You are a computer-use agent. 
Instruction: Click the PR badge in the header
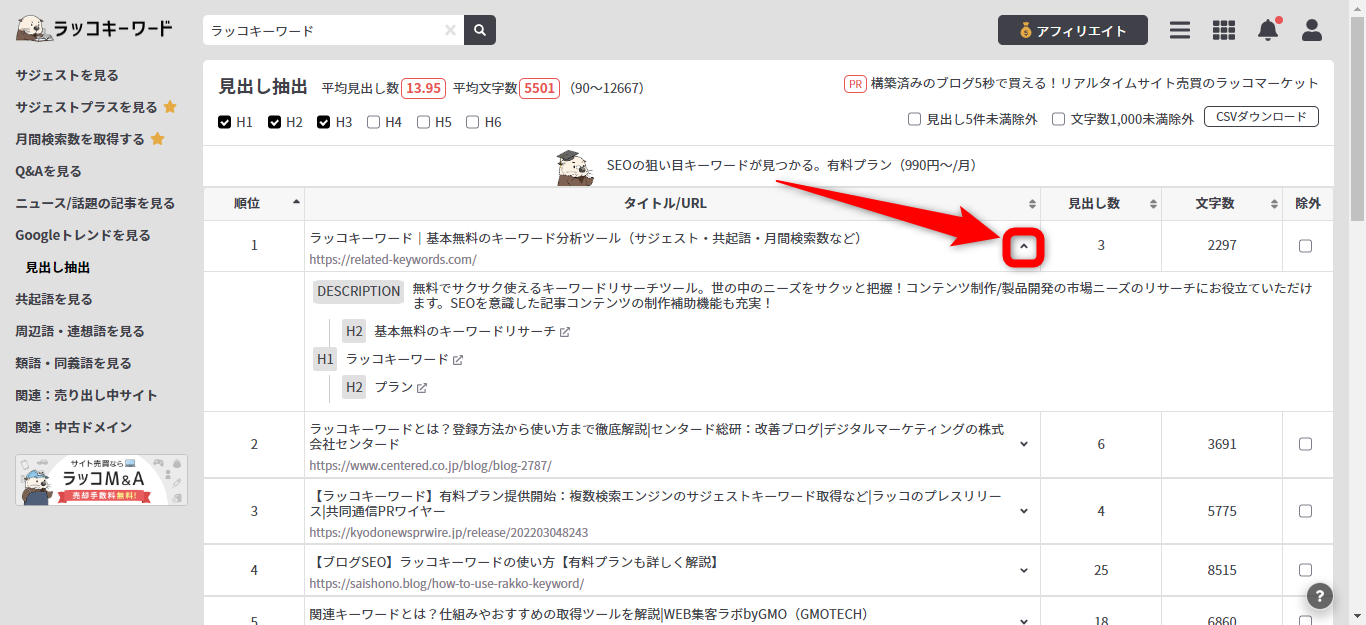pos(855,84)
